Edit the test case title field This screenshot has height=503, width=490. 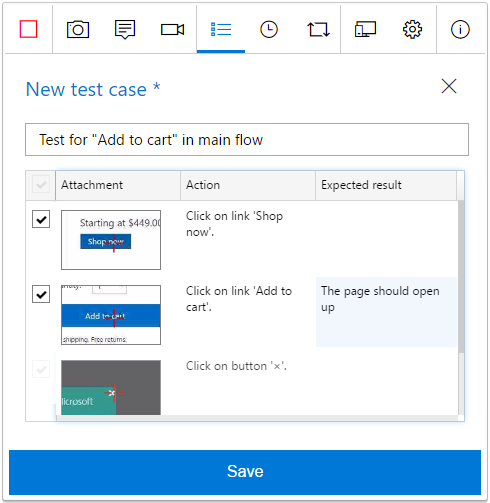coord(247,139)
